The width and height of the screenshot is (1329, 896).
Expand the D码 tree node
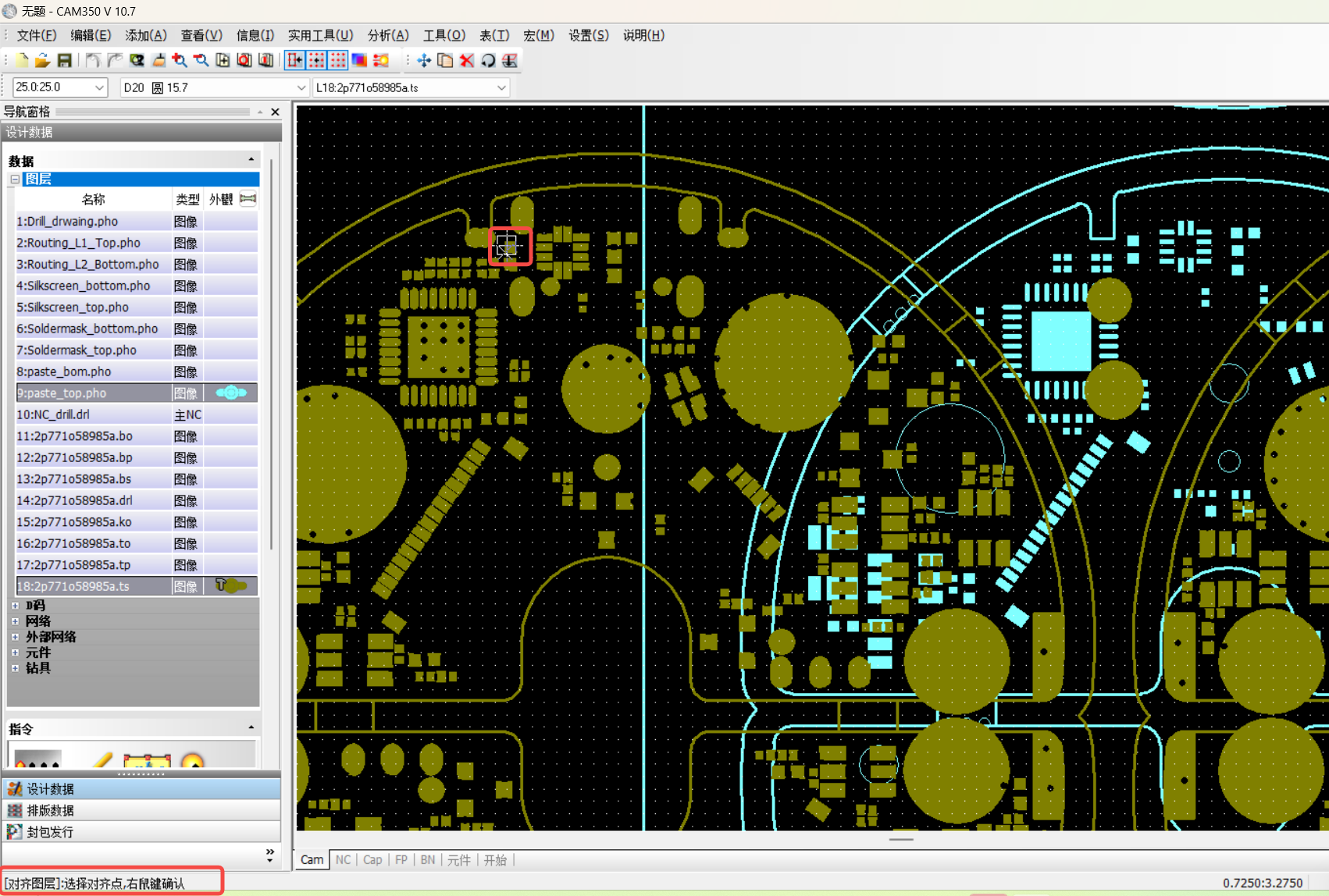pos(15,606)
